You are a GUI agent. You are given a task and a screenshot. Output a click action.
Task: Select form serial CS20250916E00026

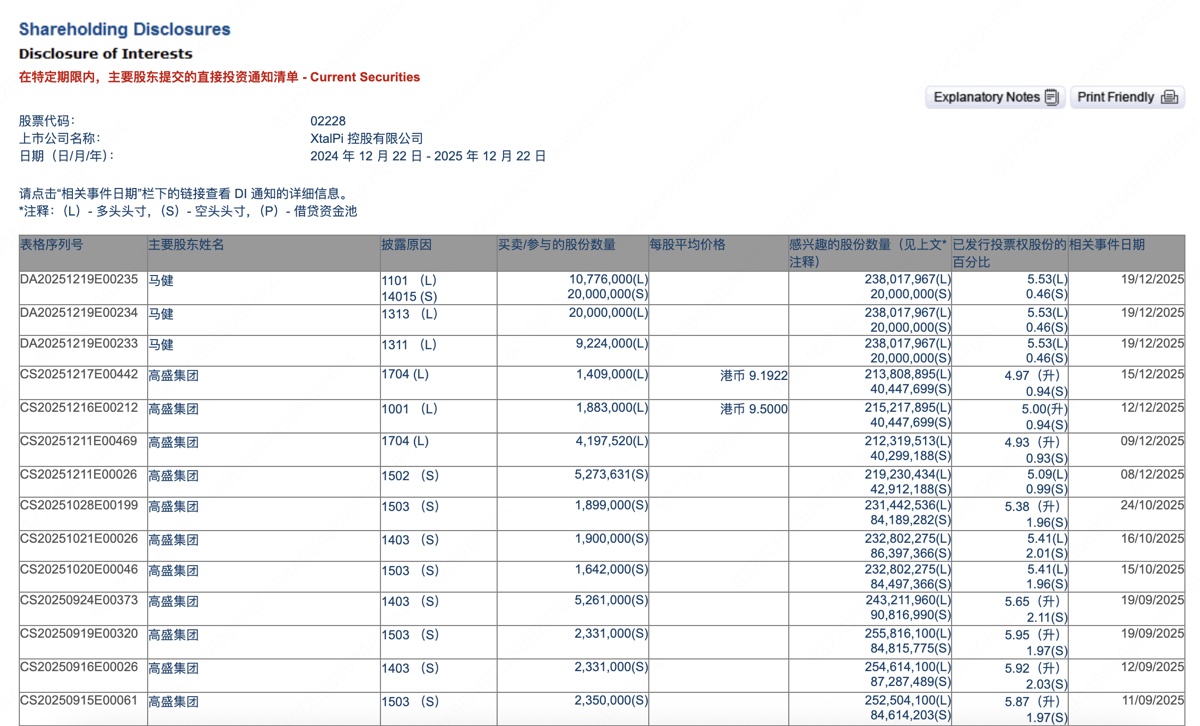pyautogui.click(x=79, y=668)
